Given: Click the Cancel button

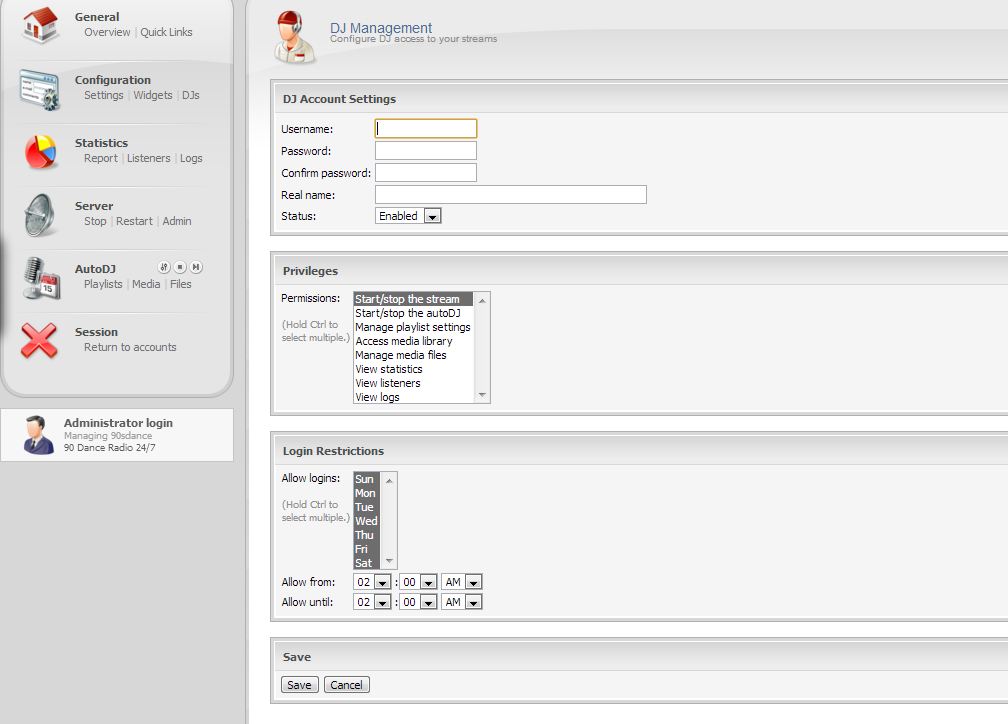Looking at the screenshot, I should point(346,685).
